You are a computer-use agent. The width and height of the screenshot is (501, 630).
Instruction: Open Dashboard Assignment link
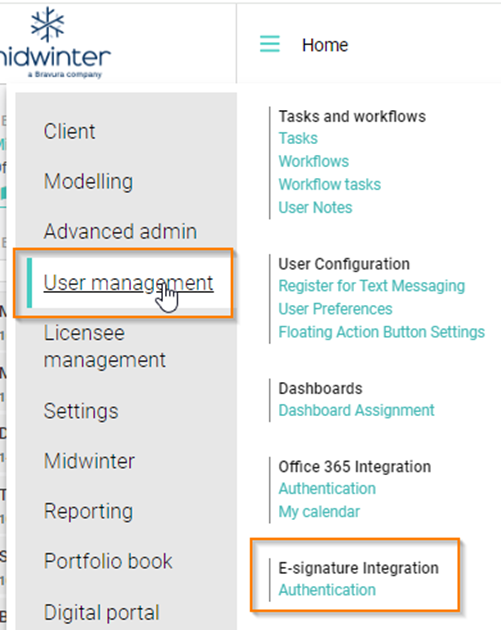356,410
